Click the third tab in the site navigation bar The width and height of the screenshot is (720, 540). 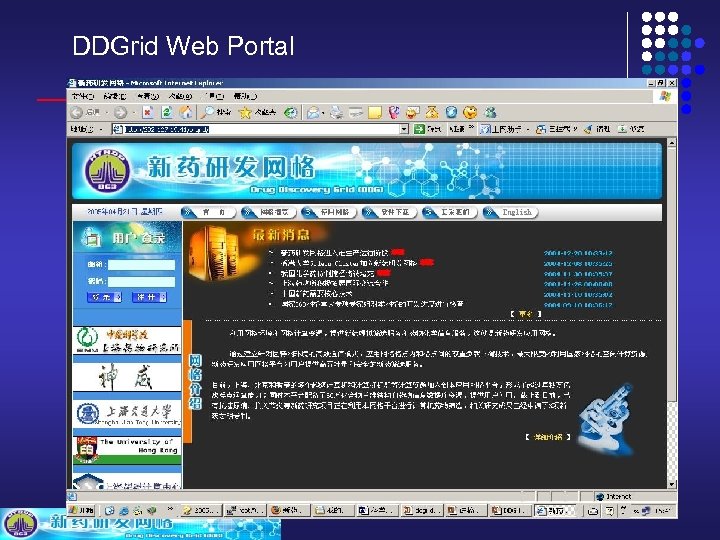(x=329, y=212)
